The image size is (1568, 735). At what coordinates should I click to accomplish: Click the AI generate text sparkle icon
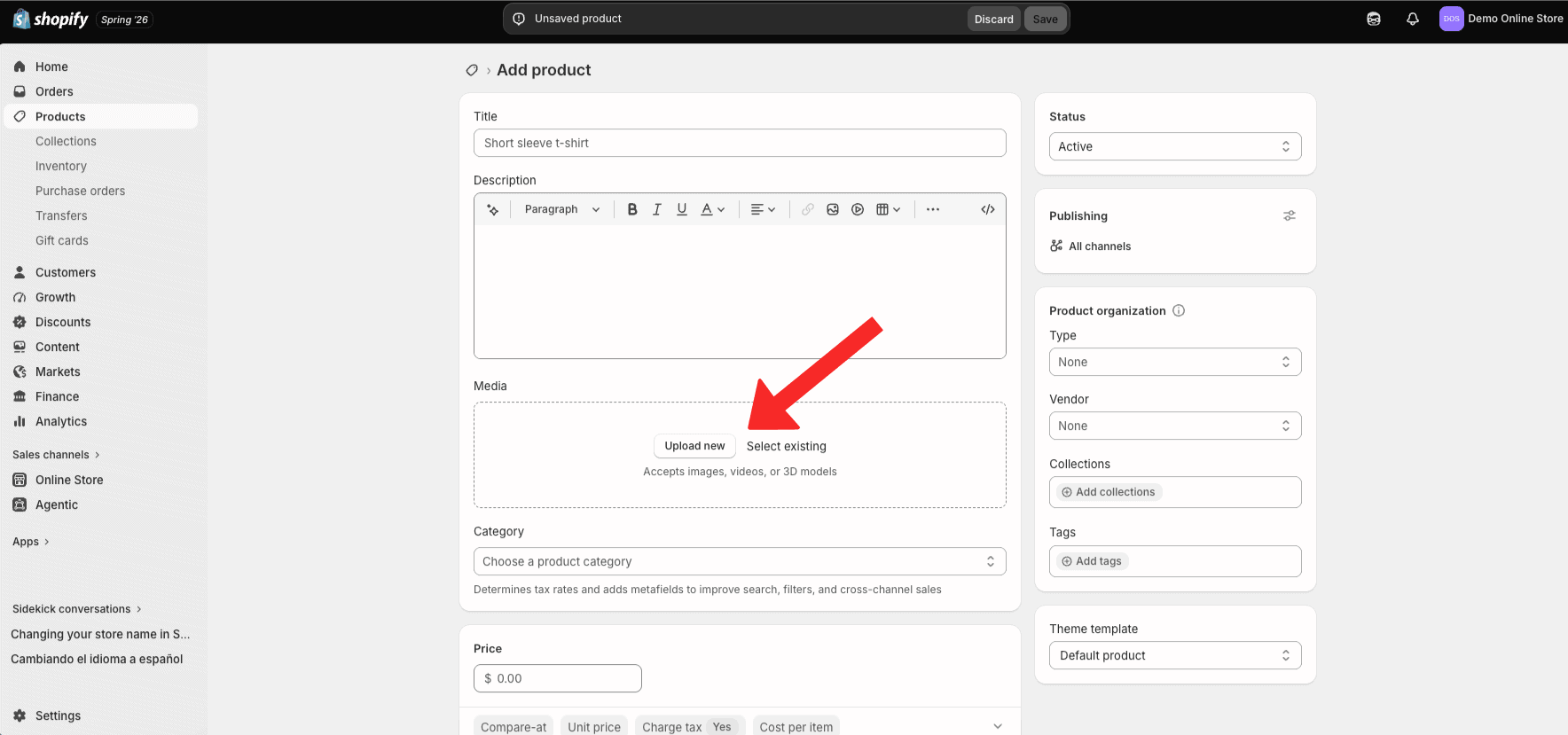point(493,209)
